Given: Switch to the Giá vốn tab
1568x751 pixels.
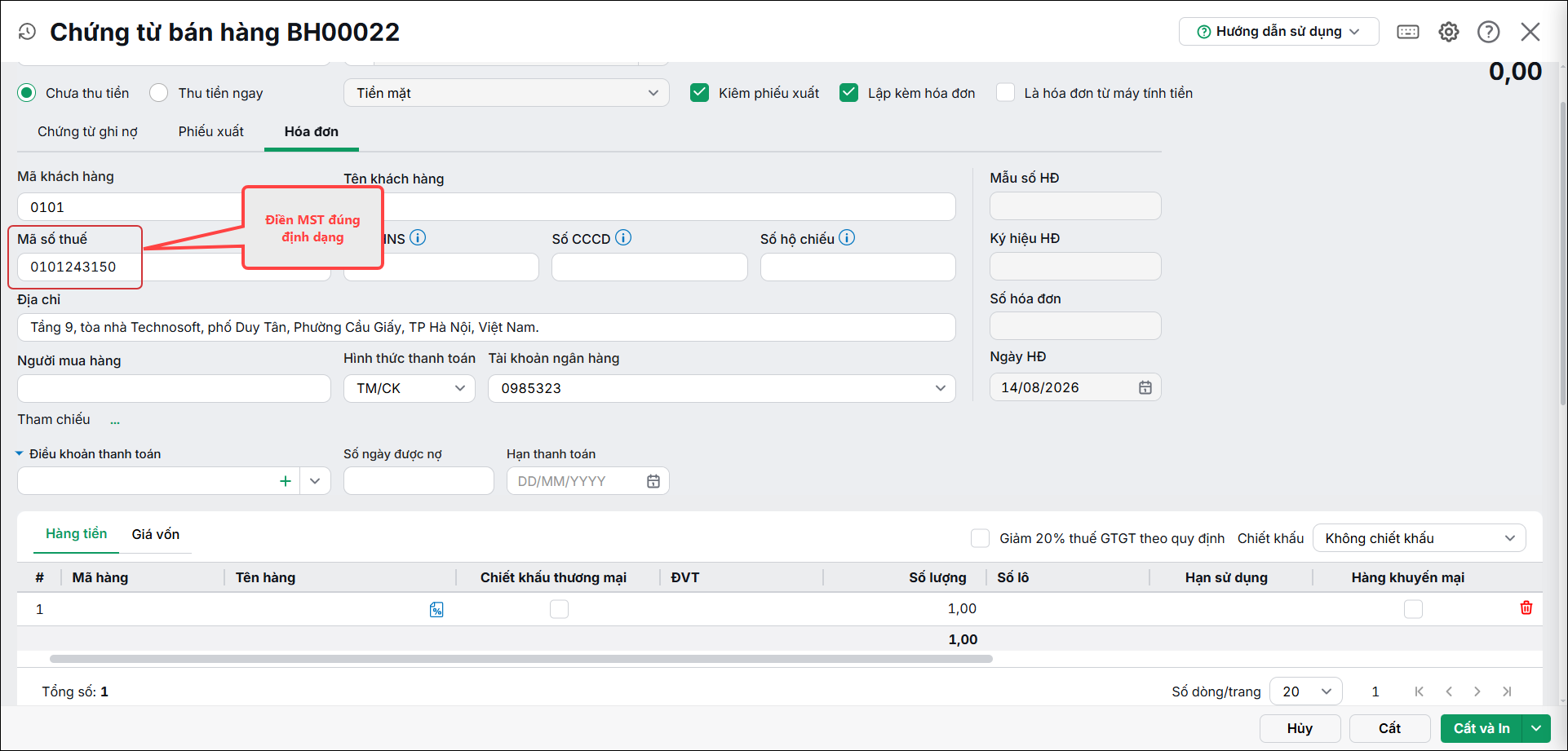Looking at the screenshot, I should click(156, 534).
